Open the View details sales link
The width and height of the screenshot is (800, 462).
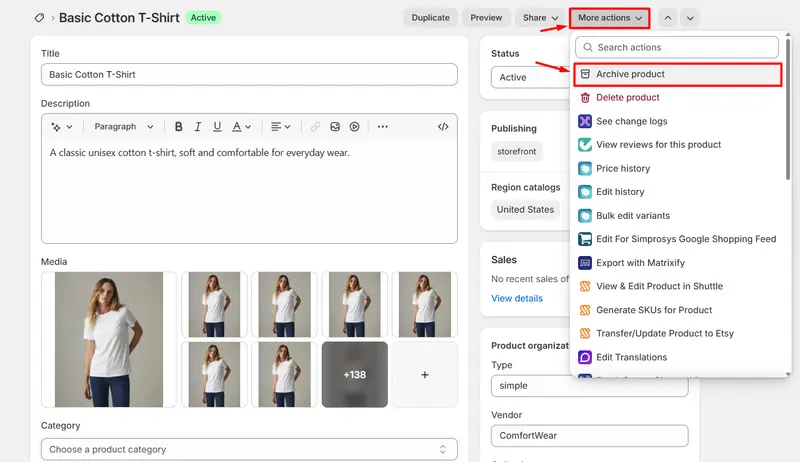pos(517,298)
